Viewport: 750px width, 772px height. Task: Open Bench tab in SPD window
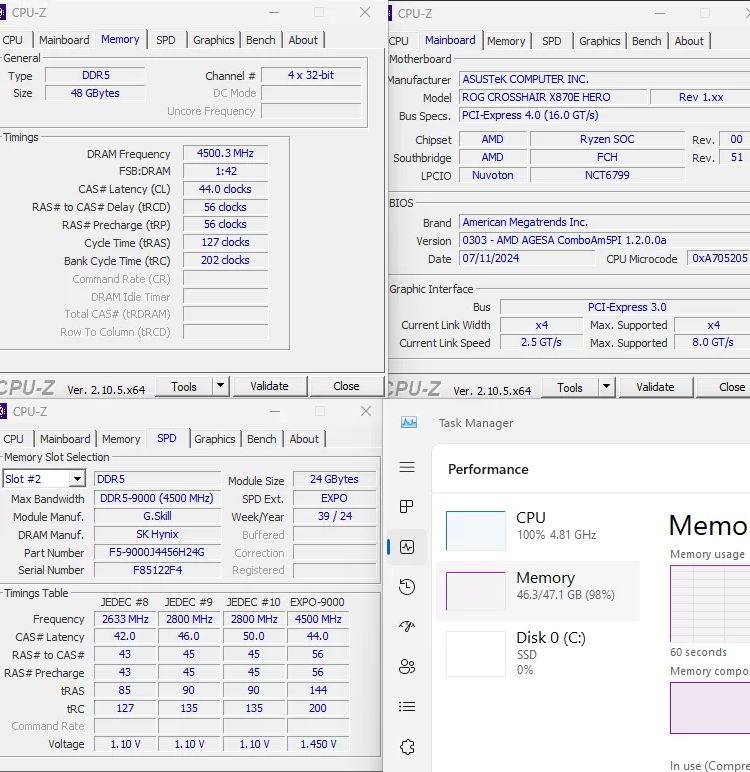(x=261, y=439)
